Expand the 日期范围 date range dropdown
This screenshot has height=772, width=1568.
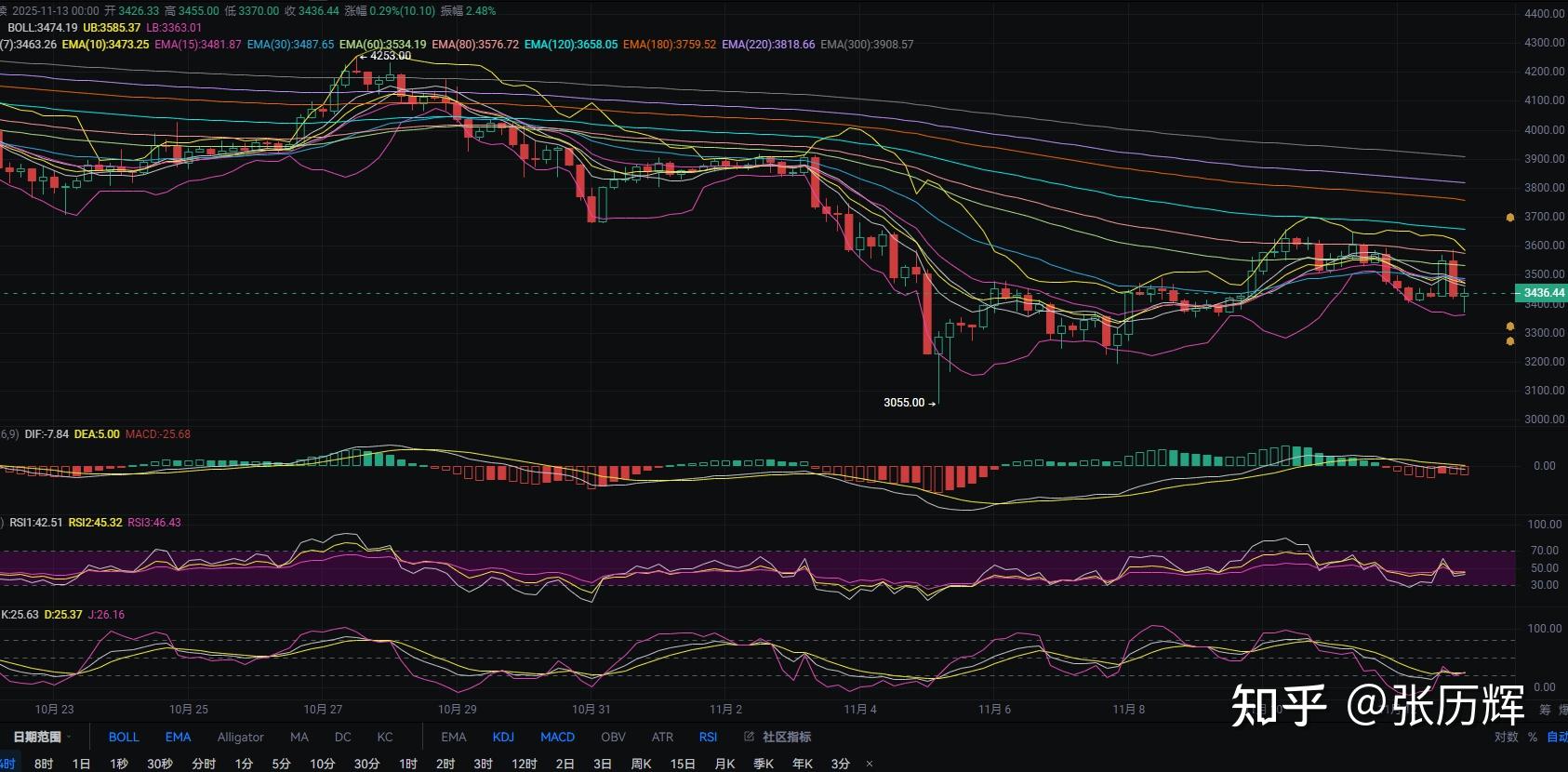(x=41, y=737)
